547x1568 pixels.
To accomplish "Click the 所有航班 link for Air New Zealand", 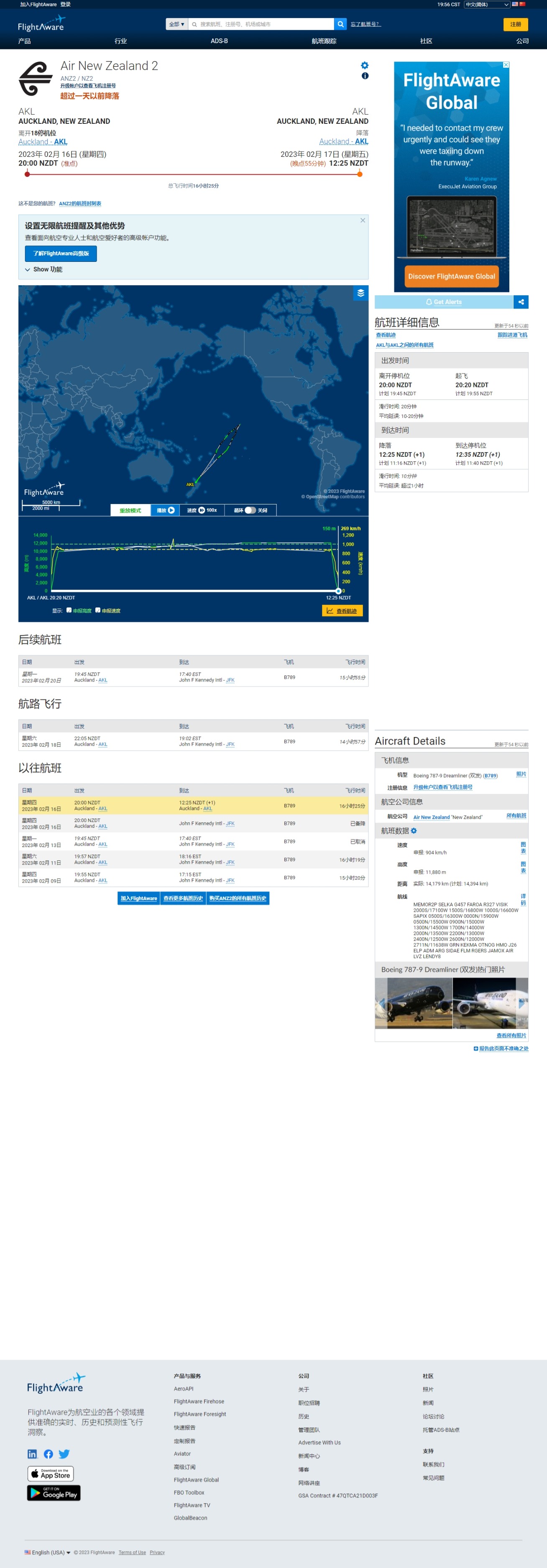I will (516, 816).
